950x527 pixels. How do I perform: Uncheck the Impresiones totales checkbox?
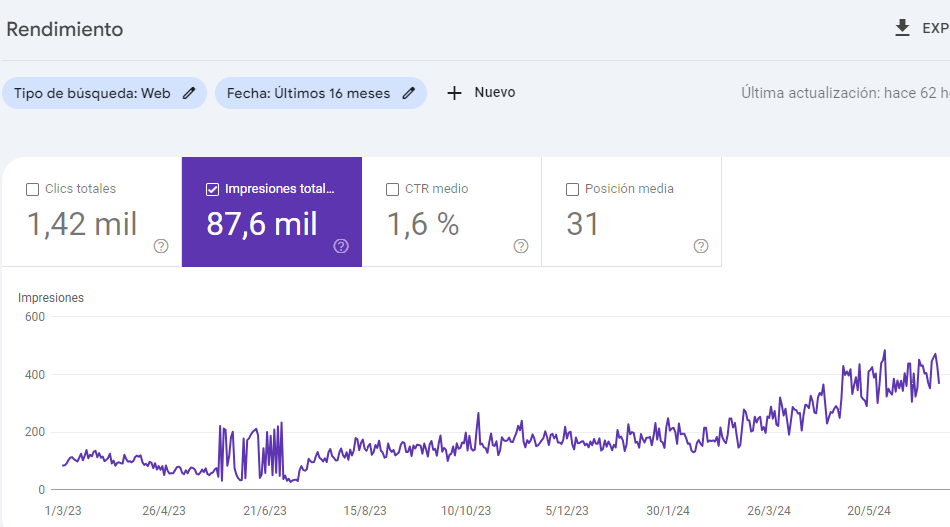(212, 189)
